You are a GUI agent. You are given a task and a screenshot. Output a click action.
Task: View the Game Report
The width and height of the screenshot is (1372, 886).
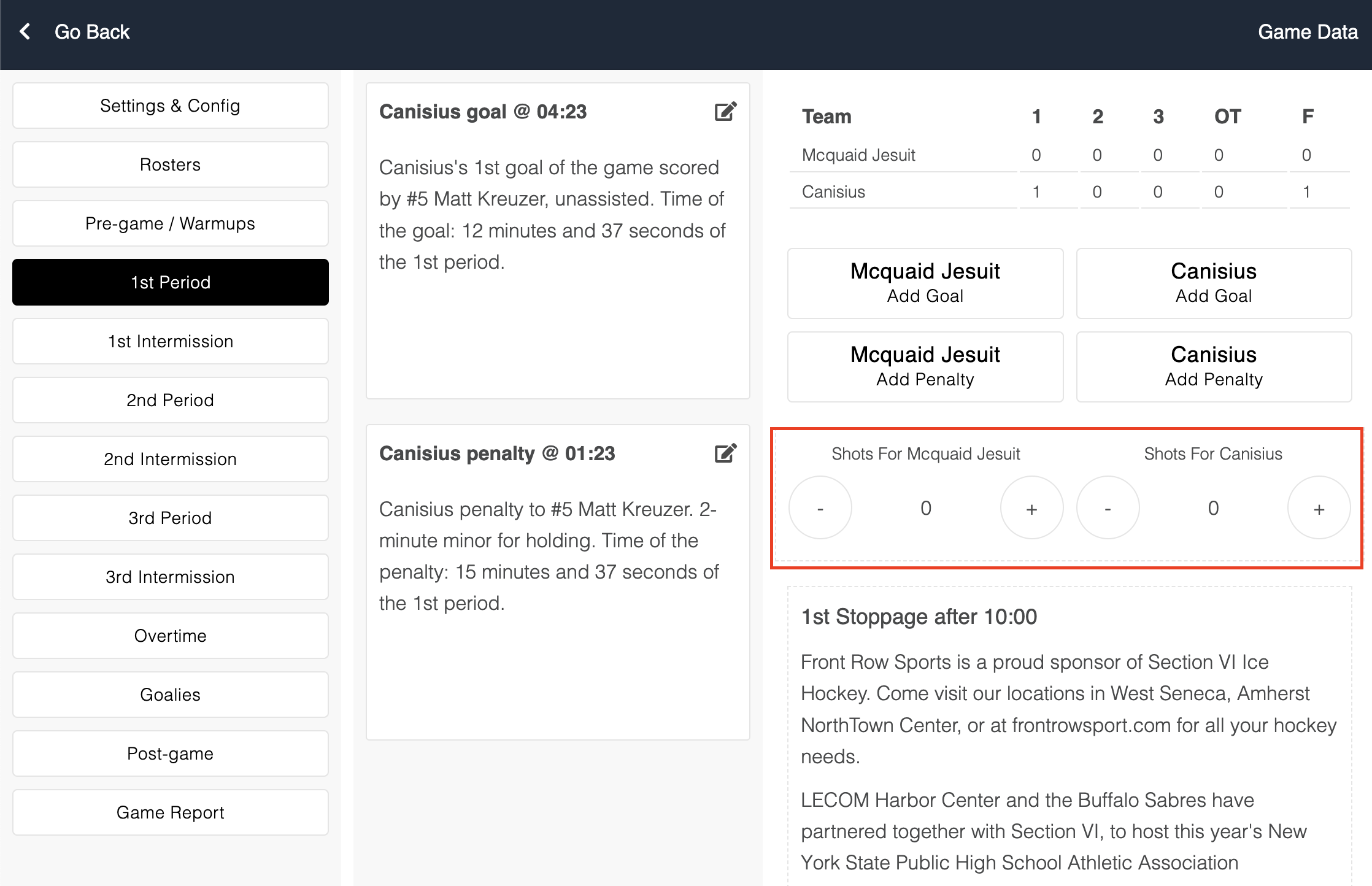[x=170, y=812]
